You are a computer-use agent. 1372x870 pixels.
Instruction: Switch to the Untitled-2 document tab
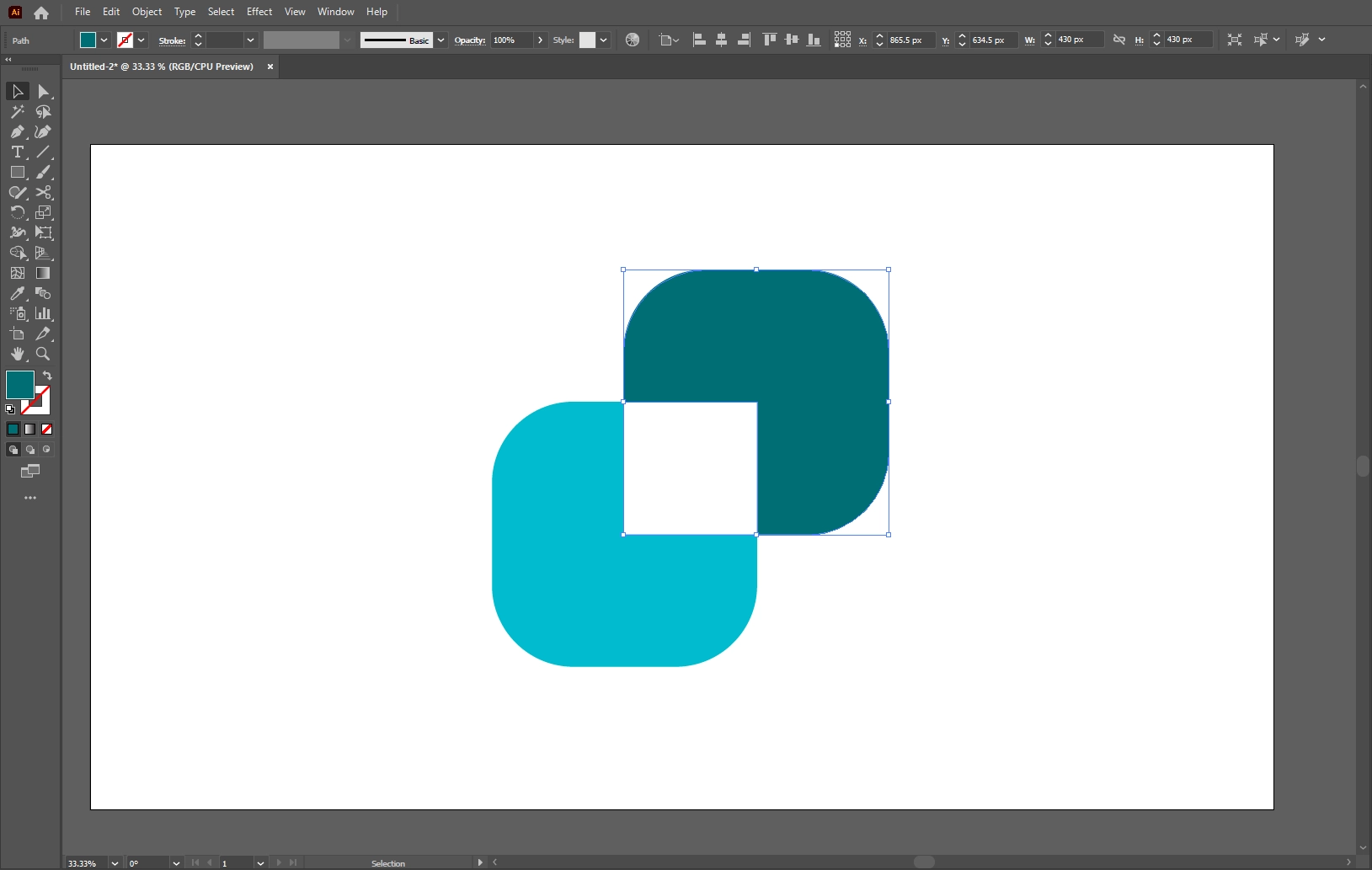tap(162, 67)
